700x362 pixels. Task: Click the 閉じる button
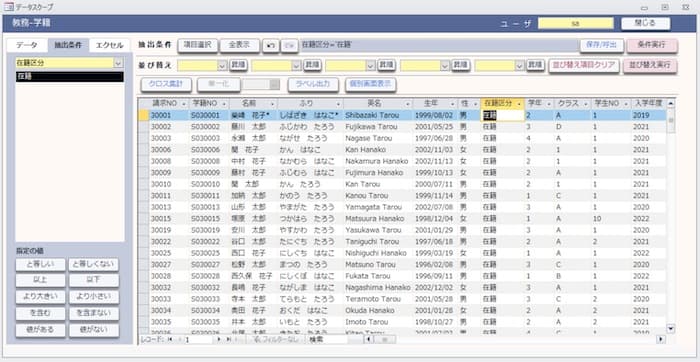(x=646, y=23)
